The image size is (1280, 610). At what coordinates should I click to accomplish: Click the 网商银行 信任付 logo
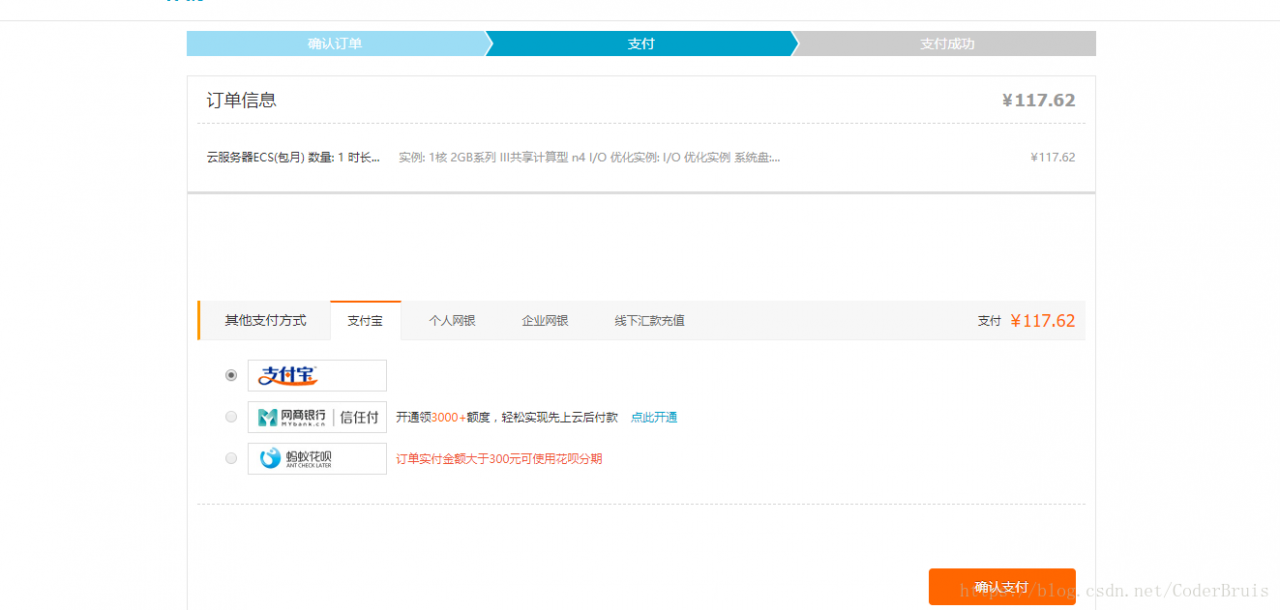[317, 417]
